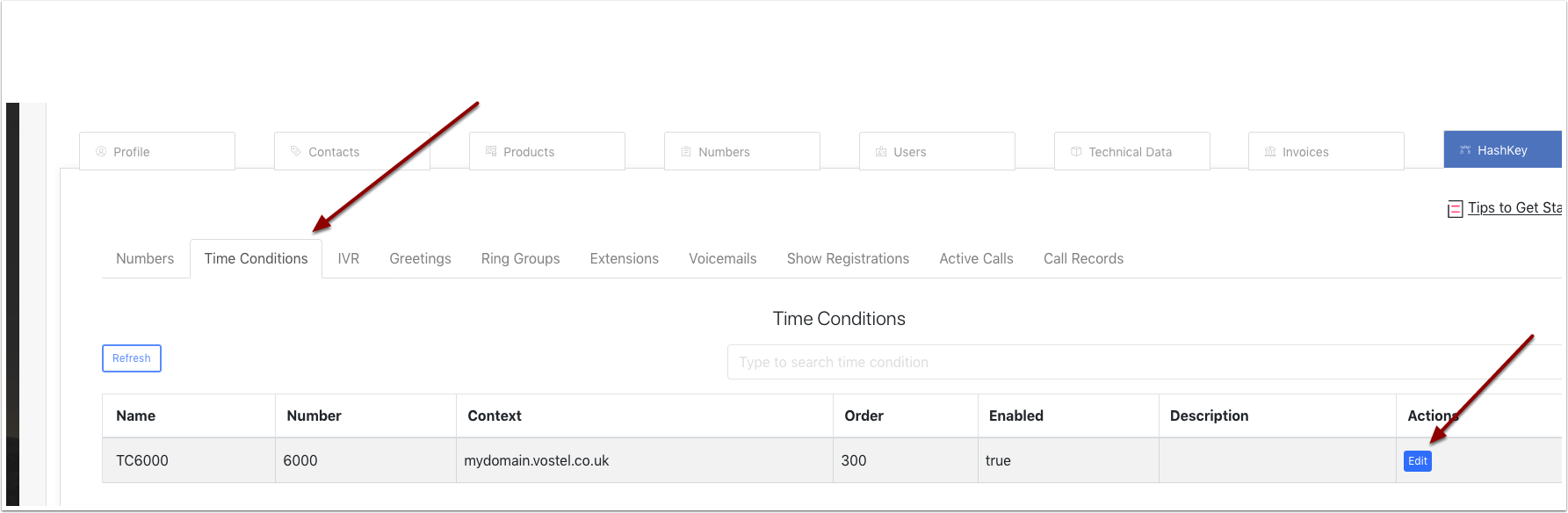The image size is (1568, 513).
Task: Click the Contacts tab tag icon
Action: [x=296, y=151]
